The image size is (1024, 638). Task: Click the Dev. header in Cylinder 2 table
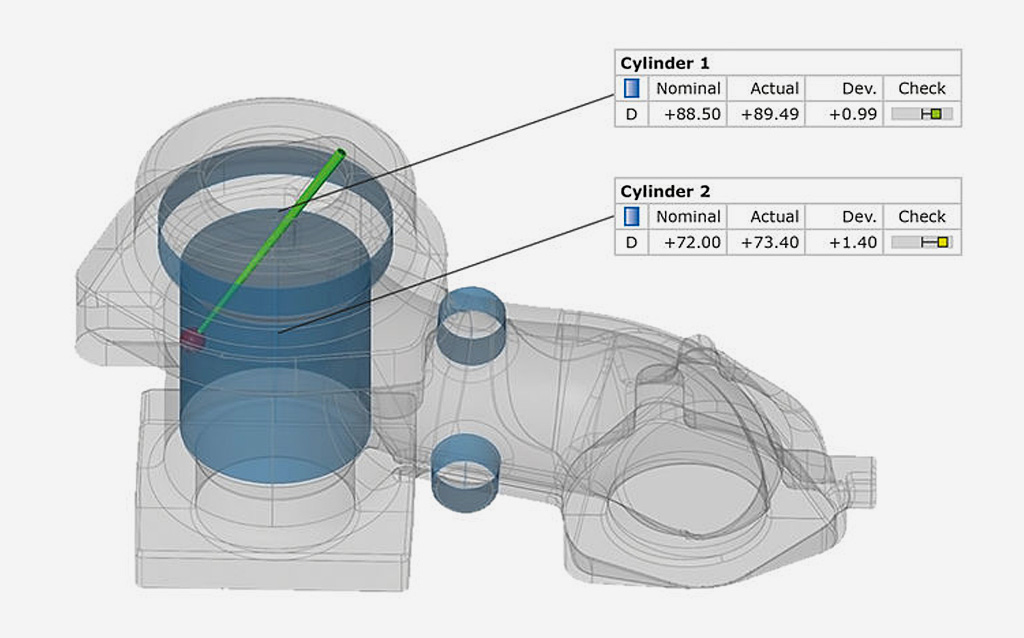(x=859, y=216)
